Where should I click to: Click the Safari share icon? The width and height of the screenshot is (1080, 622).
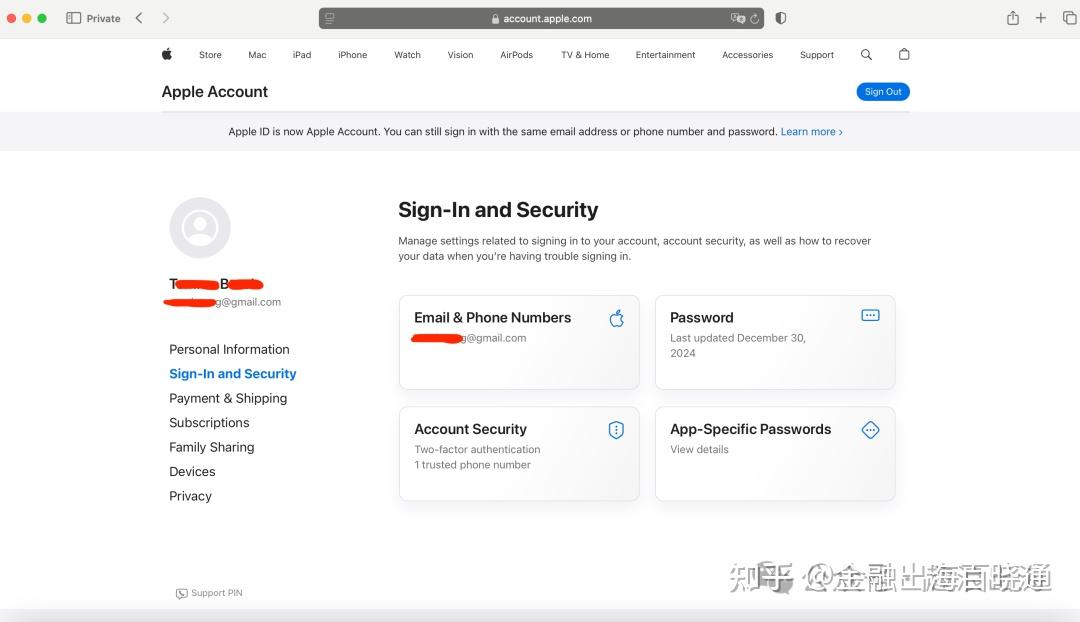[x=1012, y=18]
